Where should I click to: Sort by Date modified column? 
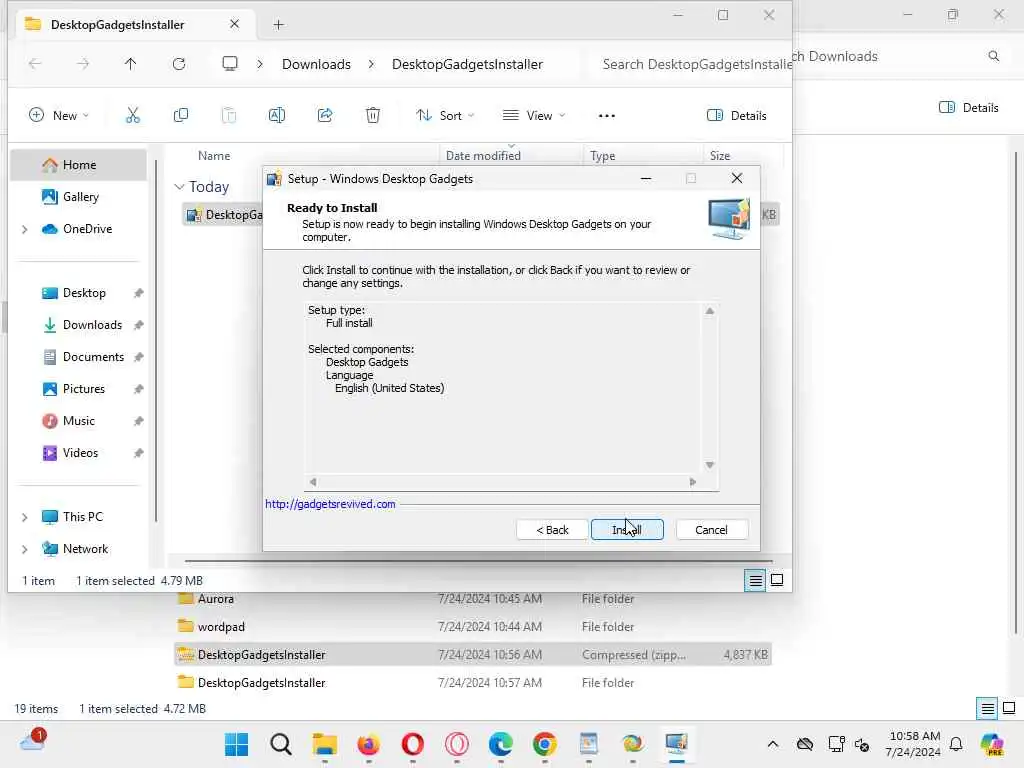483,155
